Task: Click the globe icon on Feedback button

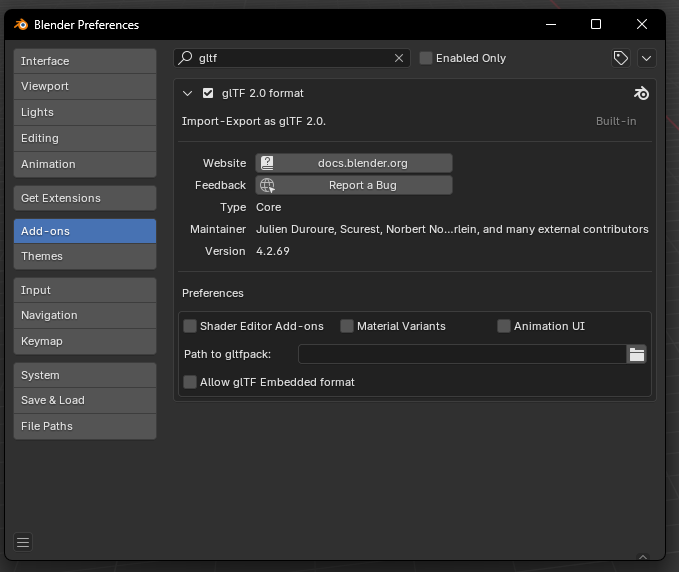Action: (267, 185)
